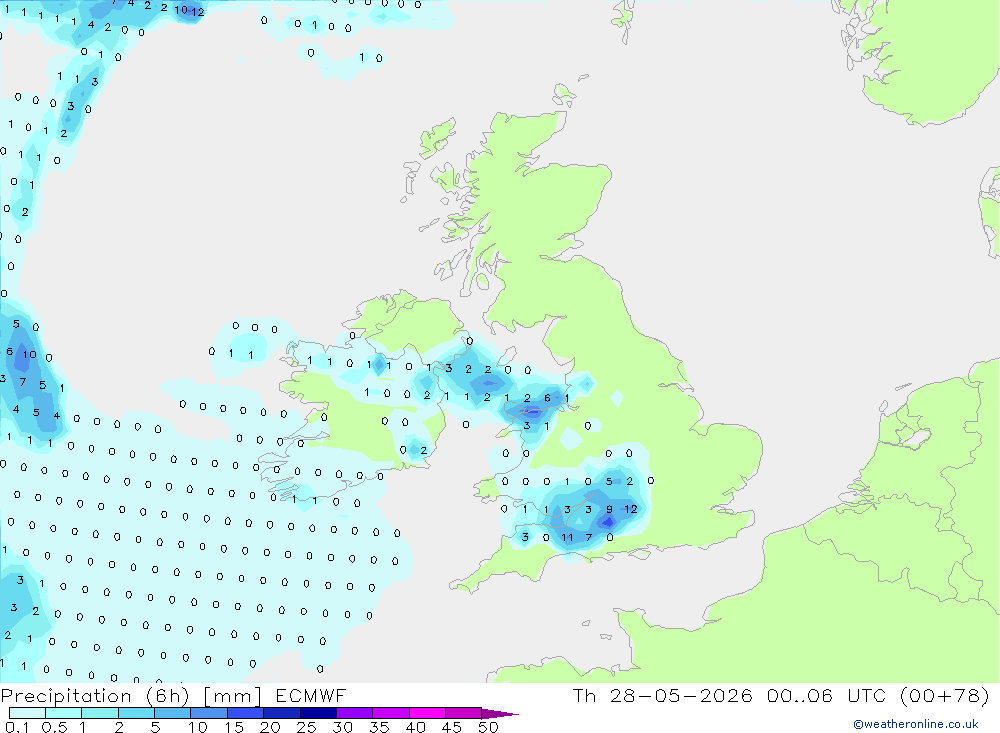The width and height of the screenshot is (1000, 733).
Task: Click the 'Th 28-05-2026' date text
Action: tap(662, 695)
